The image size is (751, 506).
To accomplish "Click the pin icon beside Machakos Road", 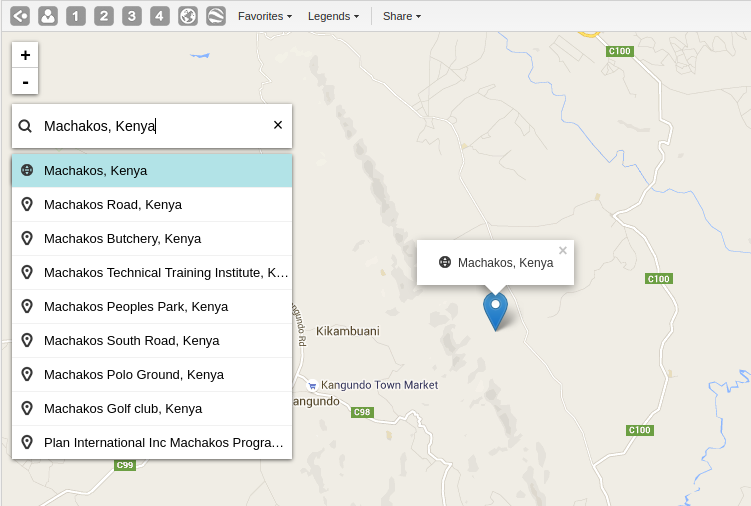I will (27, 205).
